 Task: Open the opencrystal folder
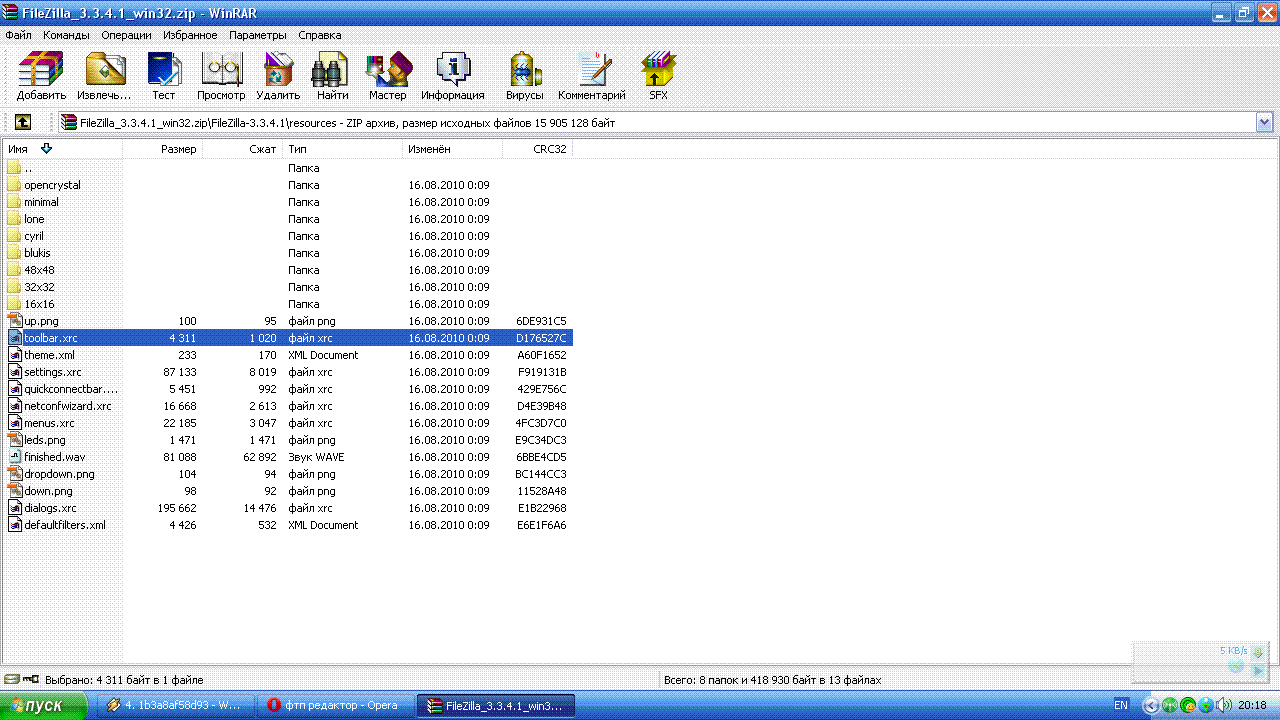tap(52, 185)
